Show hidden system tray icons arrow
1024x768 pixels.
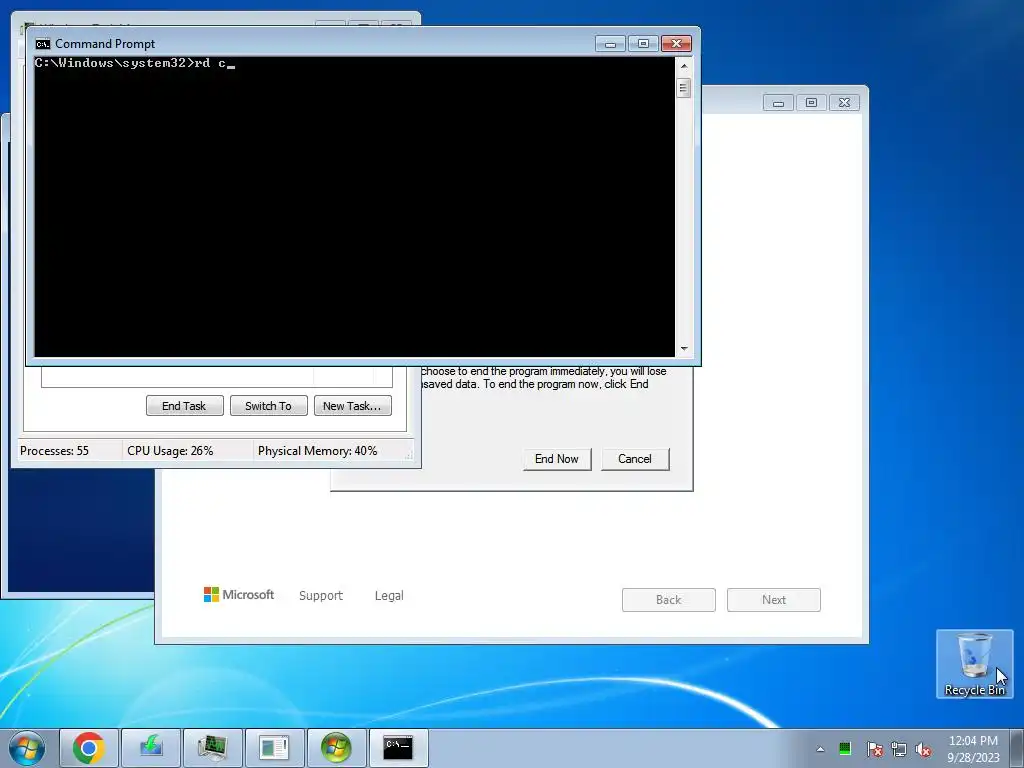[820, 749]
